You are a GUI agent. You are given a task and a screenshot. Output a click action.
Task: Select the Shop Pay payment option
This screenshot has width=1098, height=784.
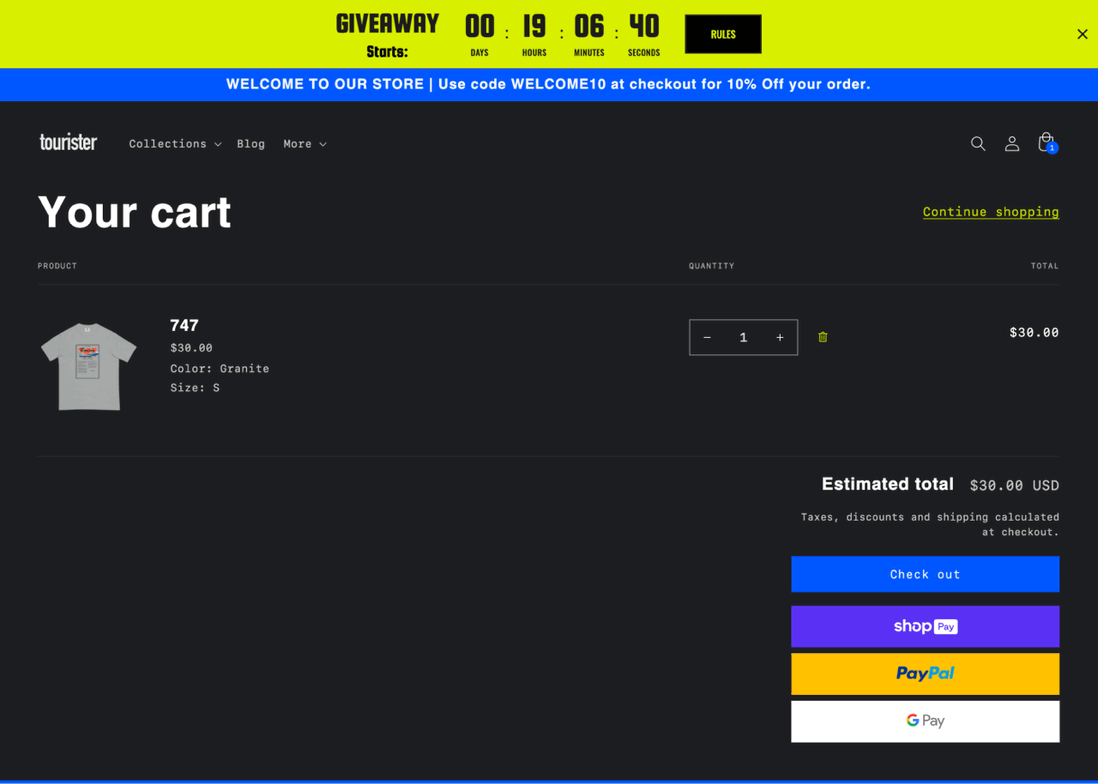click(925, 626)
